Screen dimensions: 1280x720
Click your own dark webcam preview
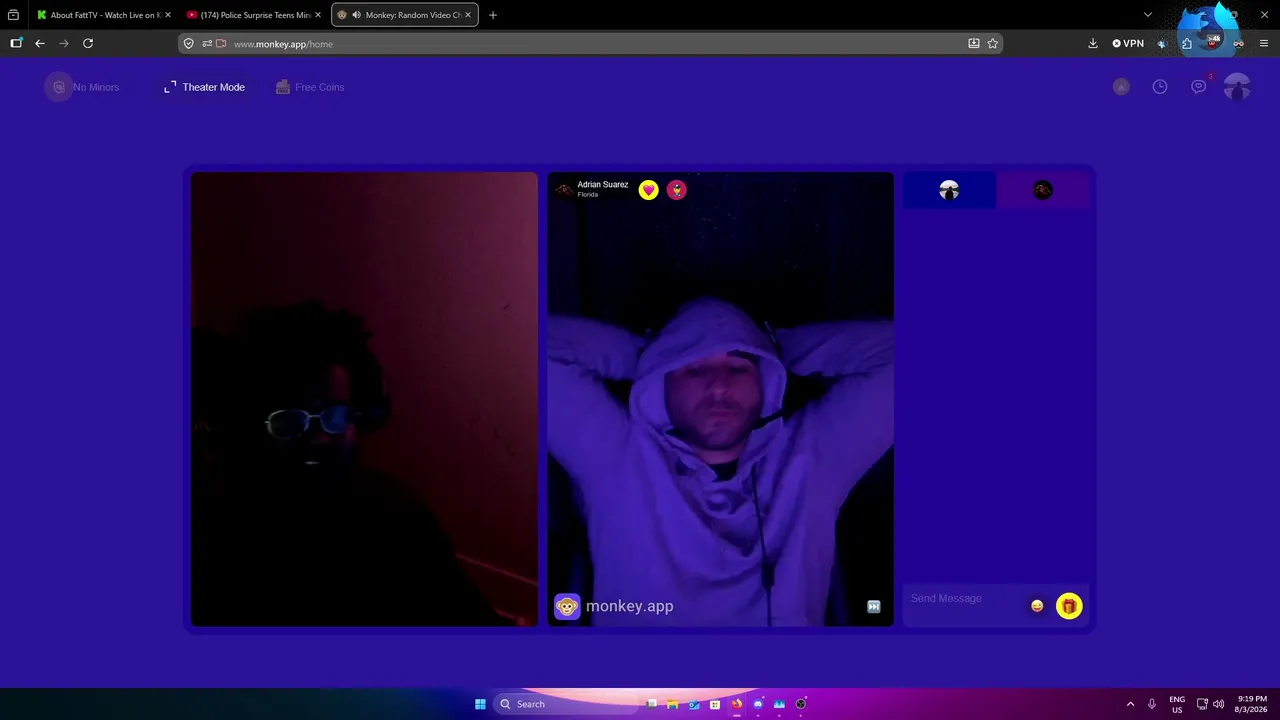click(364, 399)
